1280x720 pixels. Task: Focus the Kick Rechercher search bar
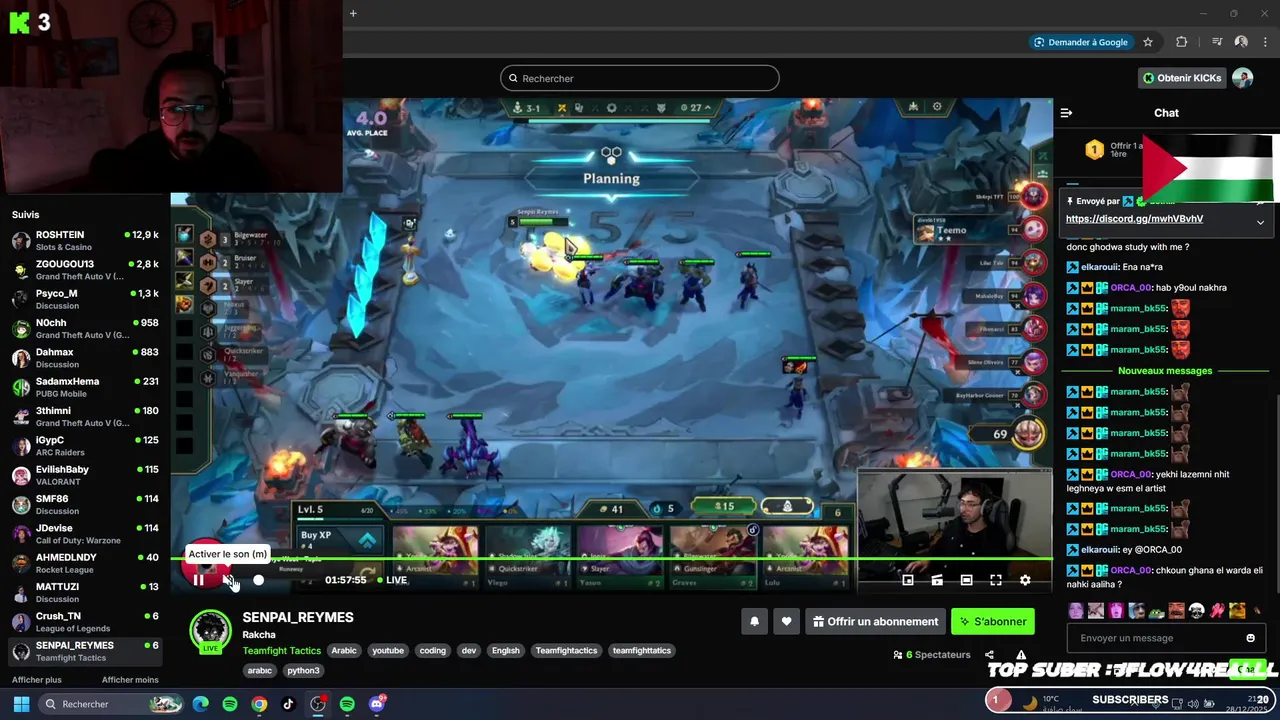(x=640, y=78)
